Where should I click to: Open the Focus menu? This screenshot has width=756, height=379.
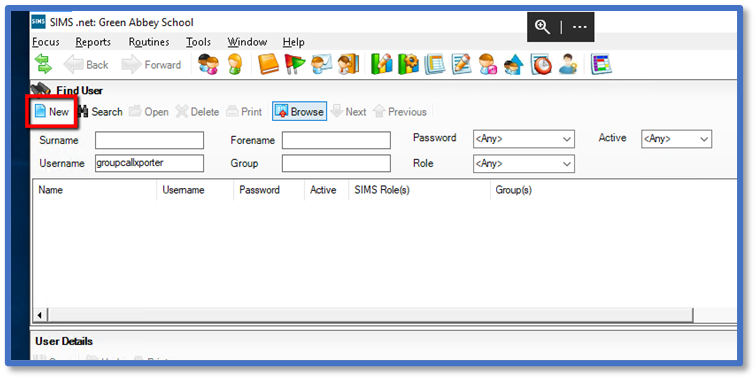click(46, 42)
